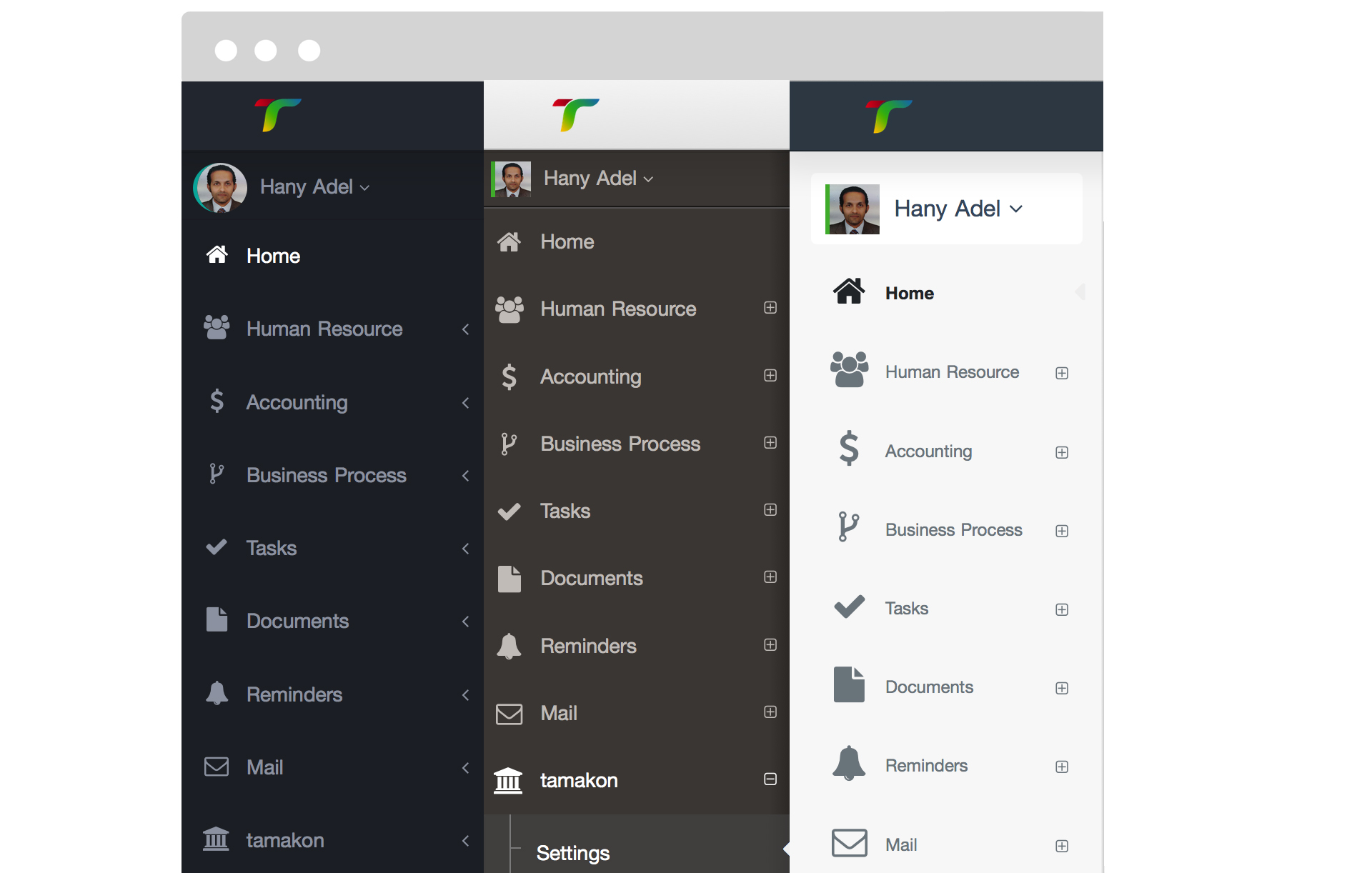
Task: Expand Human Resource plus box in brown sidebar
Action: (770, 307)
